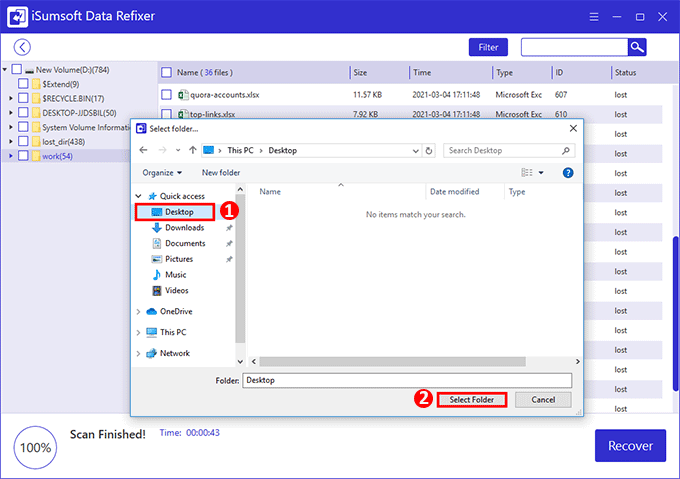Toggle the select-all checkbox beside Name header
The width and height of the screenshot is (680, 479).
166,73
